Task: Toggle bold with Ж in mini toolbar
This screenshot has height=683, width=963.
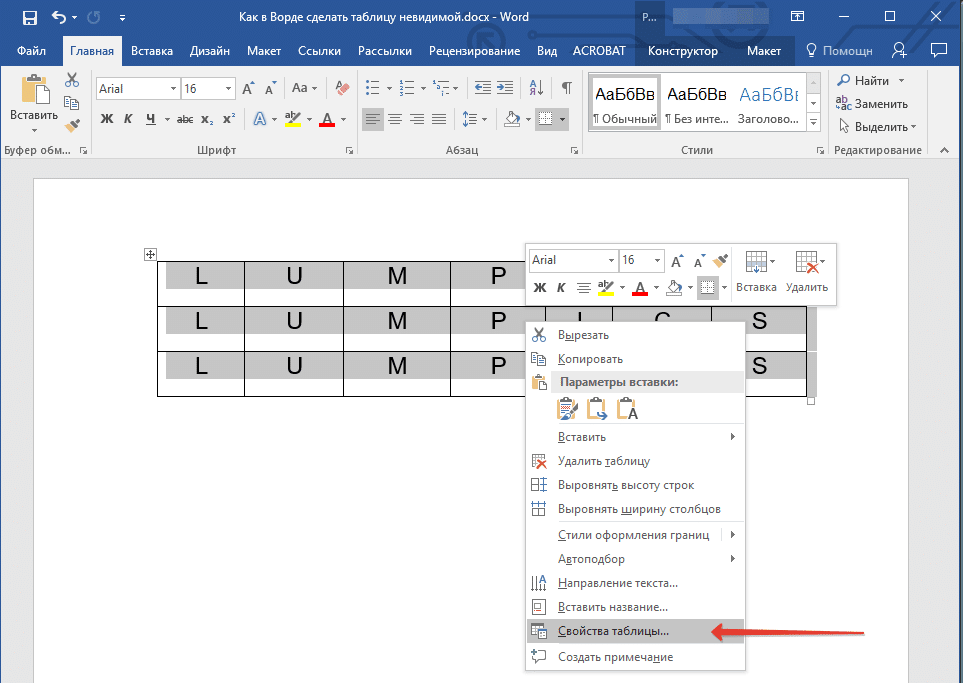Action: tap(540, 285)
